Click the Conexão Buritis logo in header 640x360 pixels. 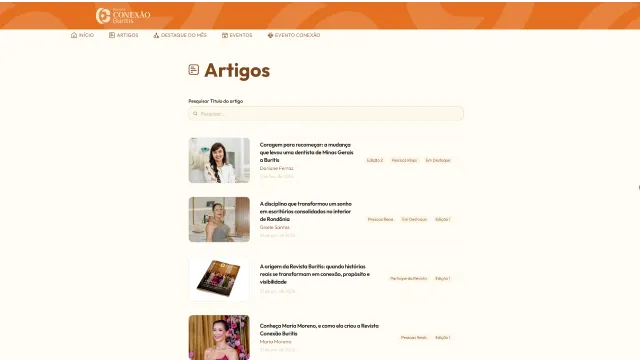tap(123, 16)
